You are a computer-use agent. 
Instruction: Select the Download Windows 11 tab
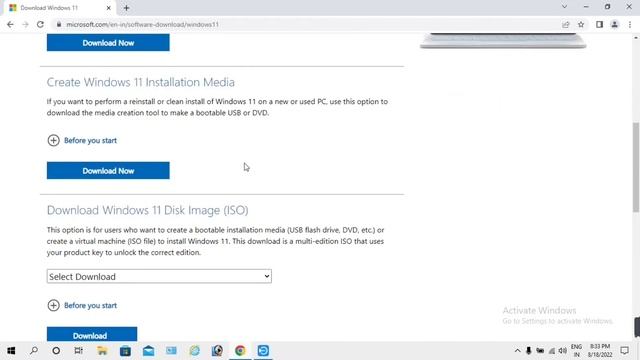[x=59, y=8]
